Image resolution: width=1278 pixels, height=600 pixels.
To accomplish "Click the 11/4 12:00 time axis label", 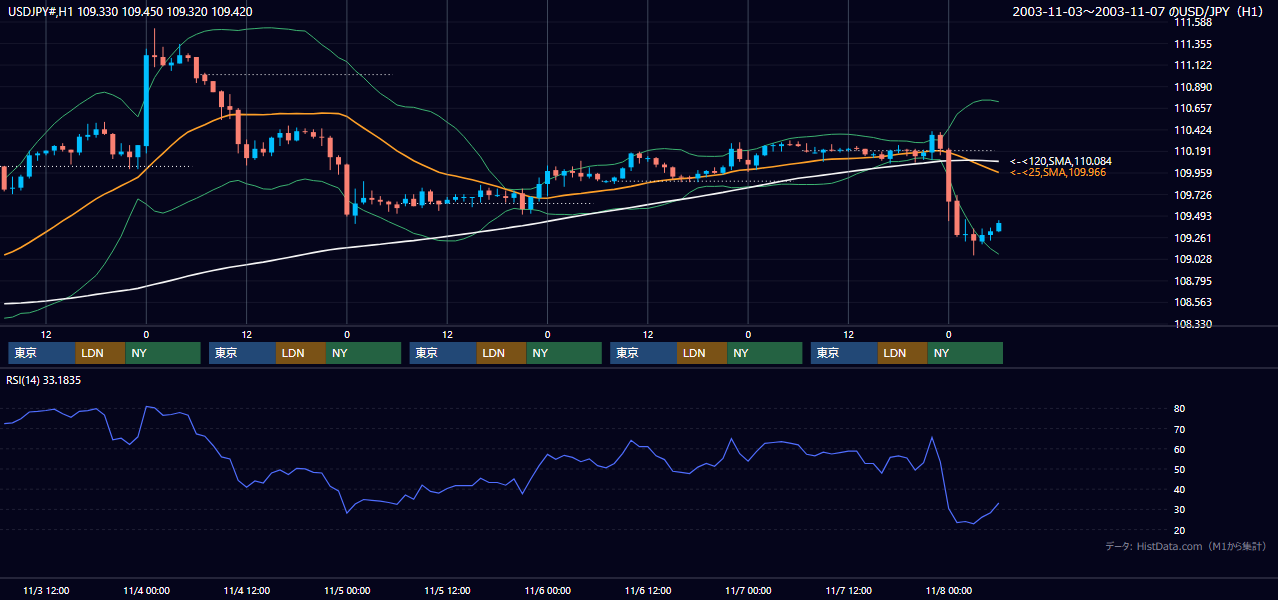I will coord(246,590).
